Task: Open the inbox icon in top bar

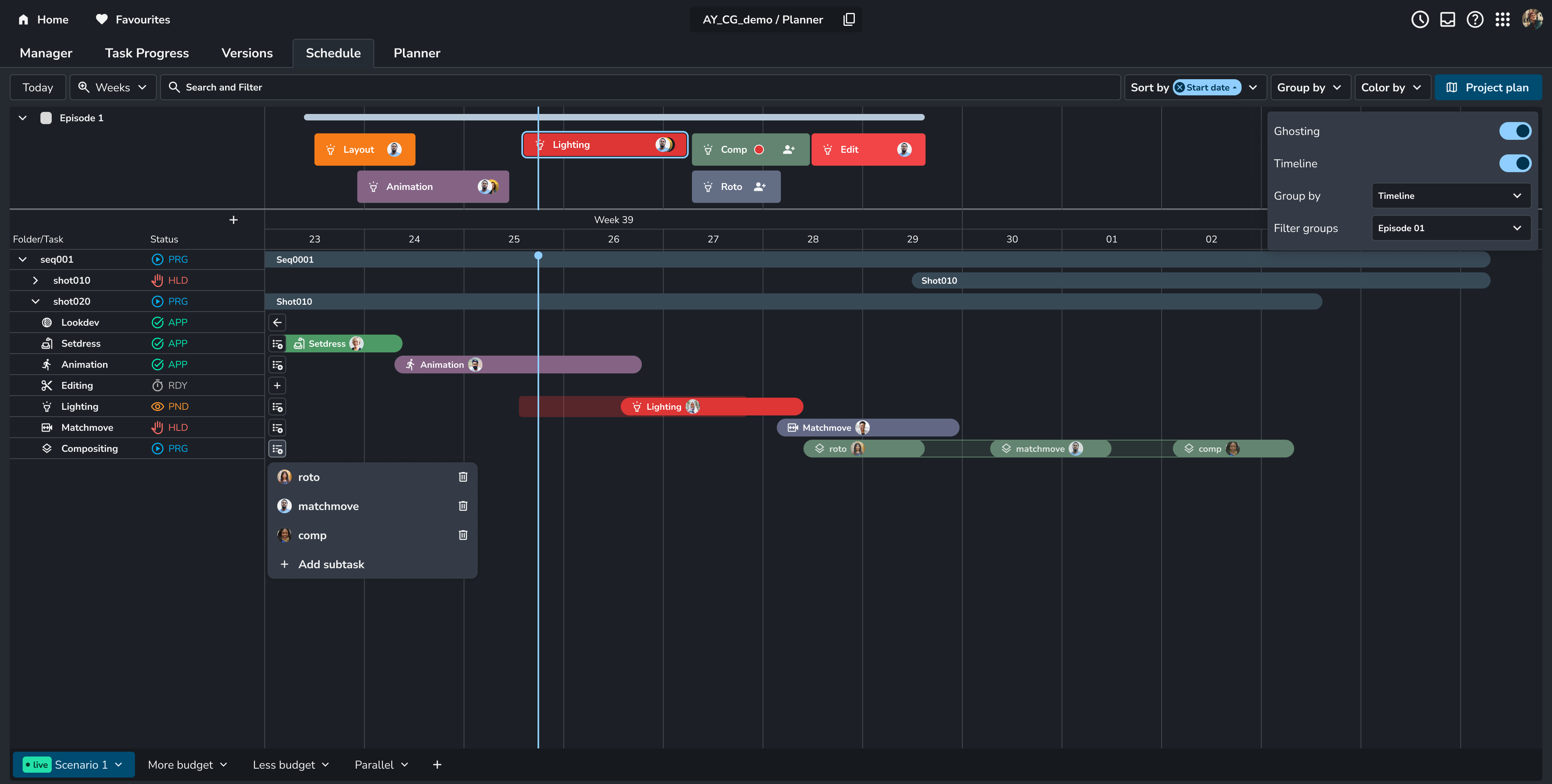Action: [x=1447, y=19]
